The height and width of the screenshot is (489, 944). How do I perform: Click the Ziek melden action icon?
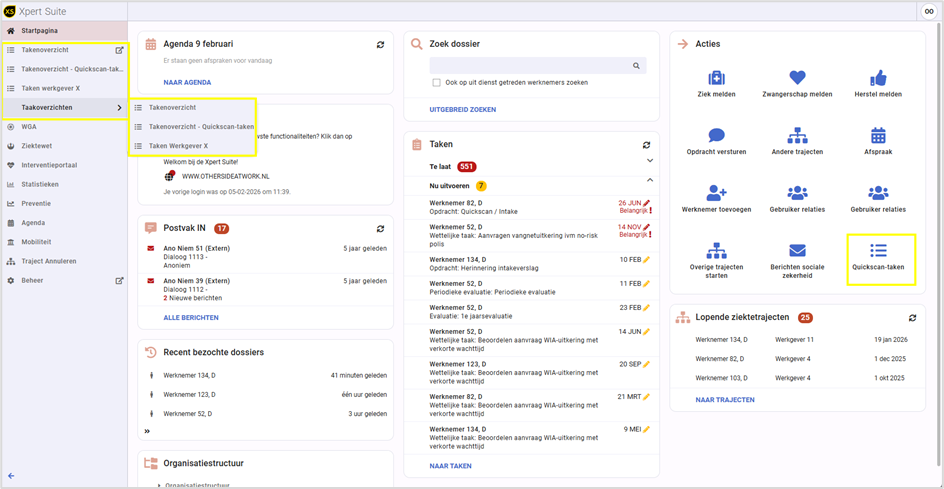point(716,78)
